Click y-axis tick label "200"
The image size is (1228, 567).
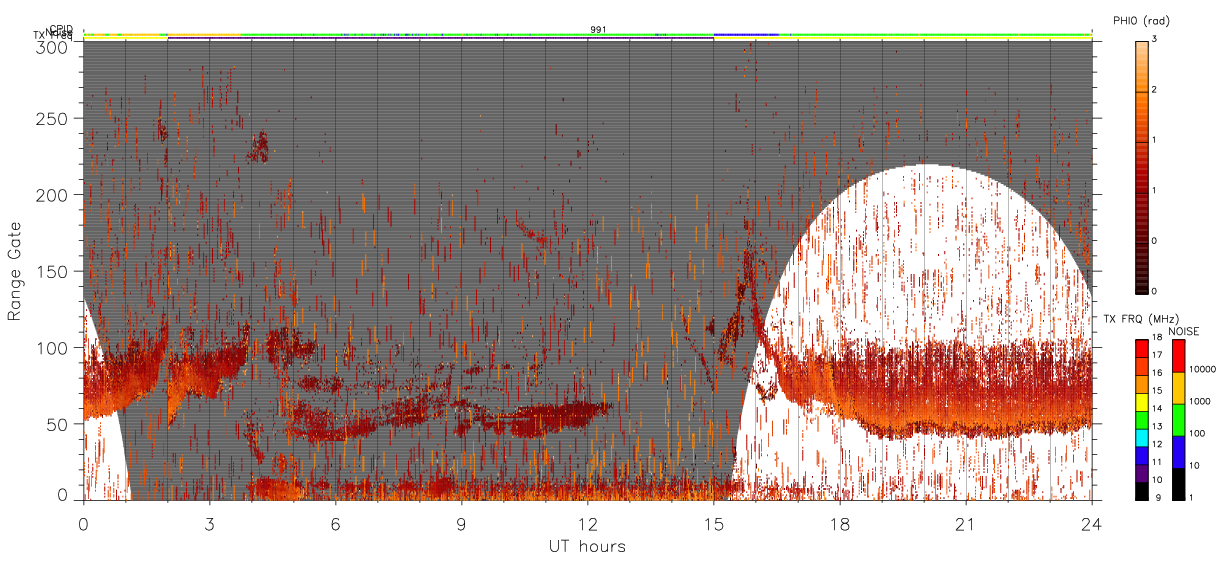coord(53,195)
